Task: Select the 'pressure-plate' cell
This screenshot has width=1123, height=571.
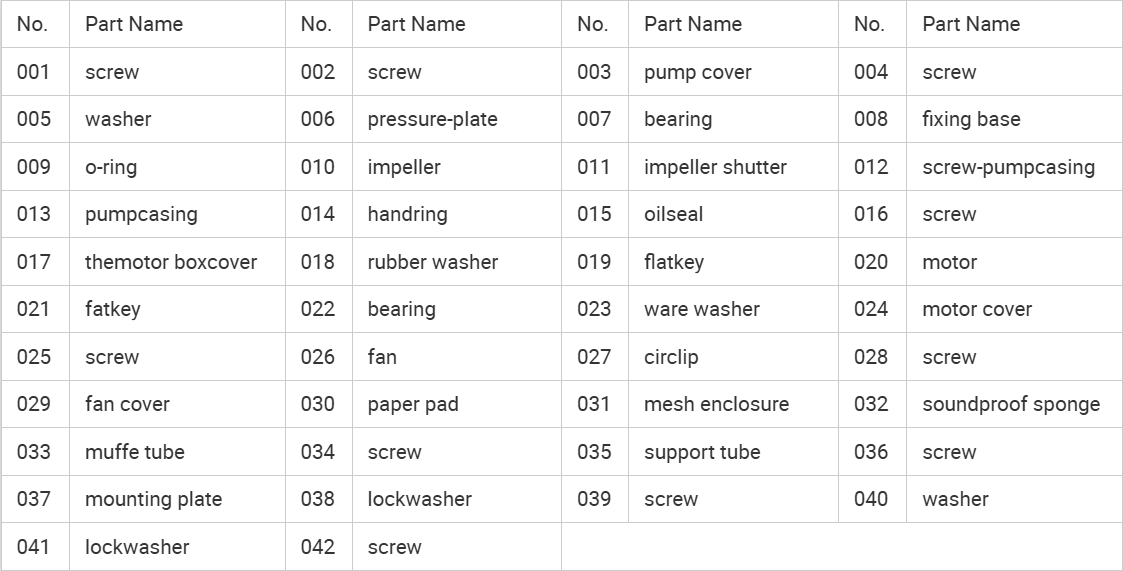Action: pyautogui.click(x=432, y=119)
